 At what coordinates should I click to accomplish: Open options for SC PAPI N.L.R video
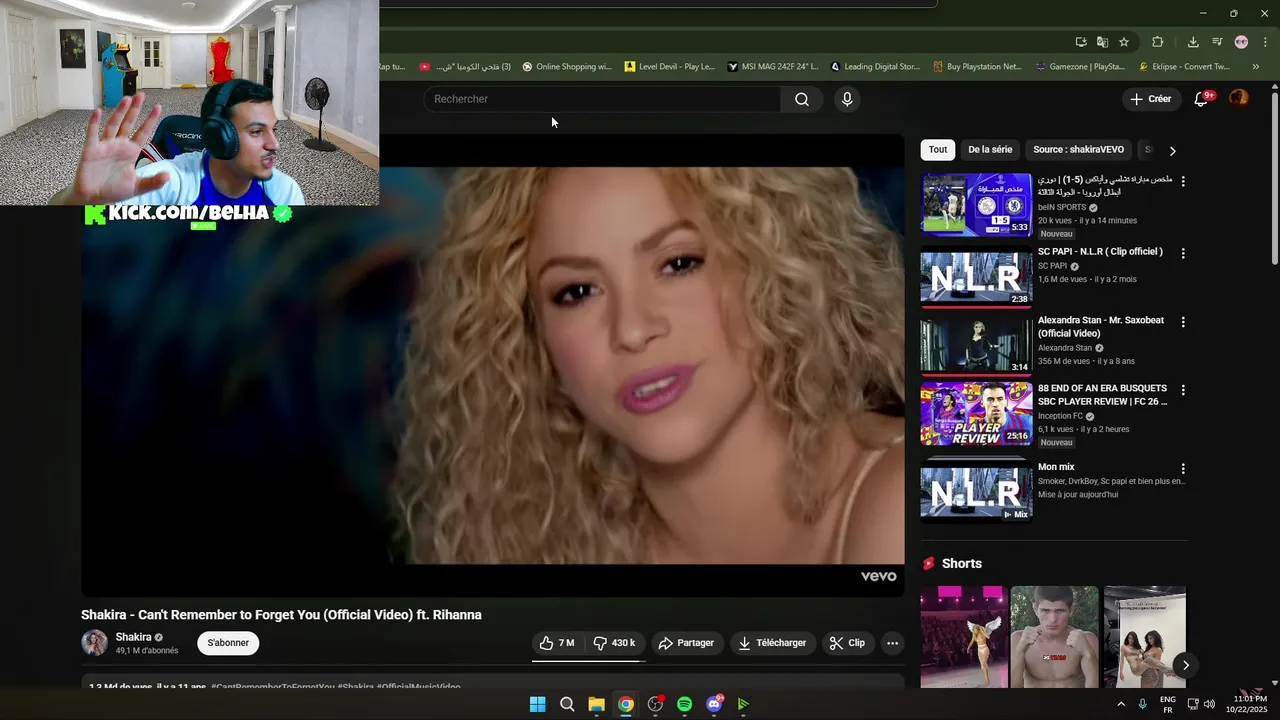click(1183, 254)
